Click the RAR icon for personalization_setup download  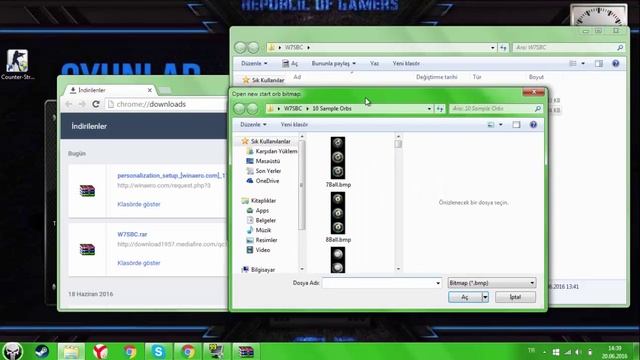[x=87, y=190]
